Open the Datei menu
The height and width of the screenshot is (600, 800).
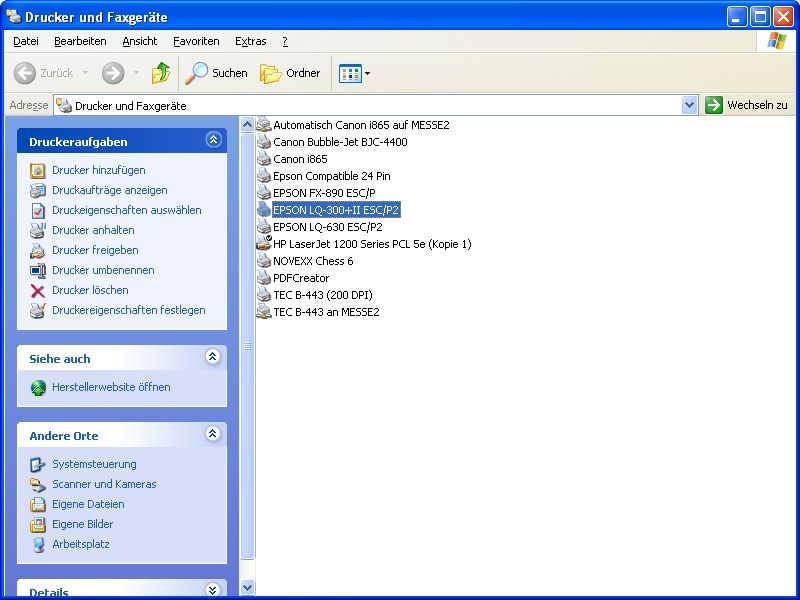tap(26, 41)
